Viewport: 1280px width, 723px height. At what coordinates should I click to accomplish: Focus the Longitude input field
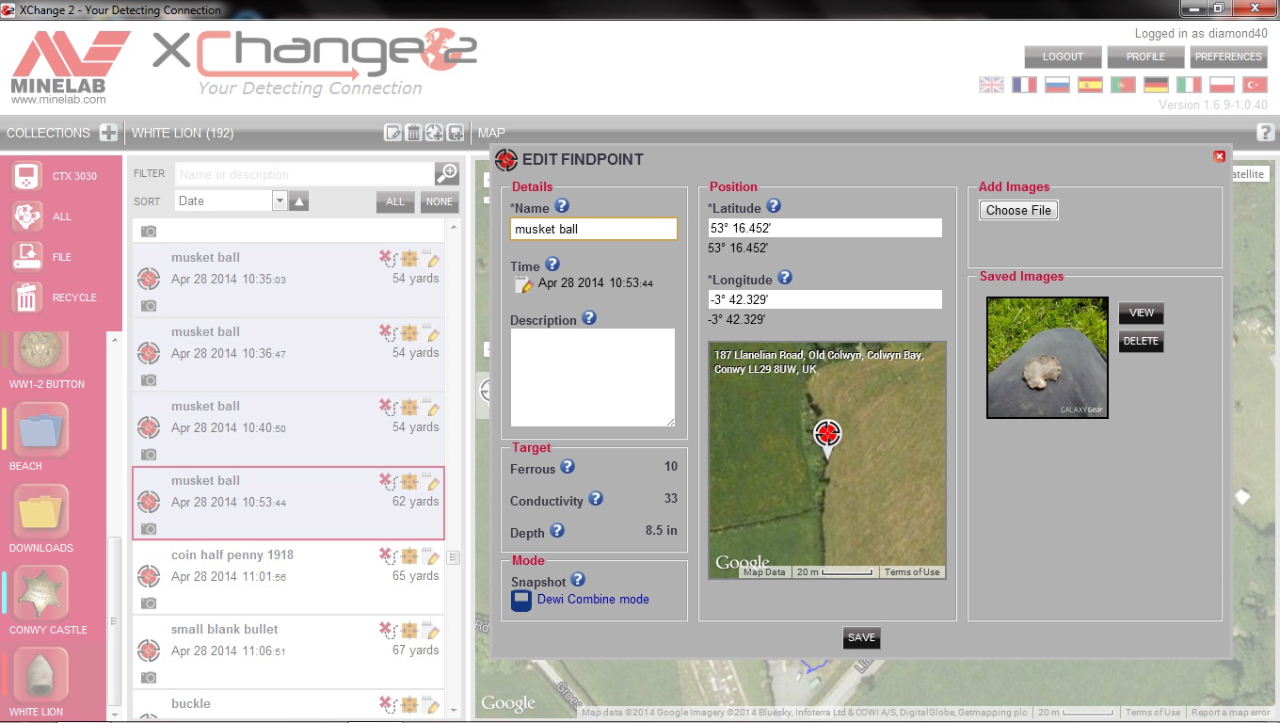[825, 300]
